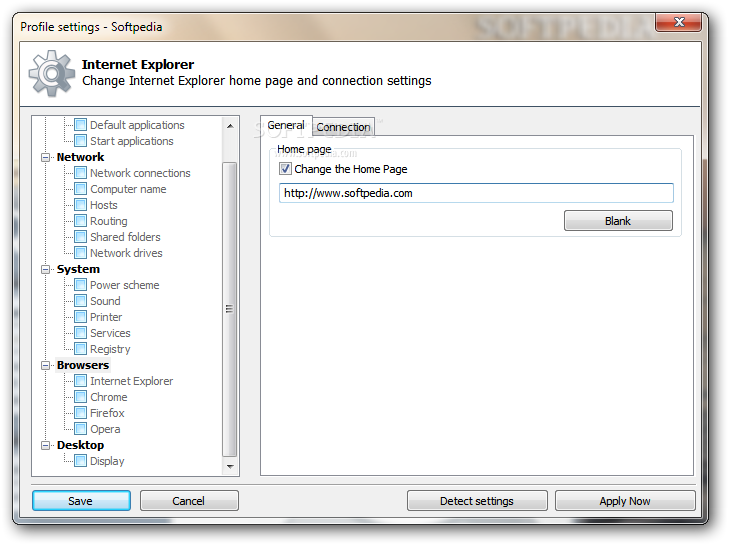
Task: Select the Opera tree label
Action: point(105,429)
